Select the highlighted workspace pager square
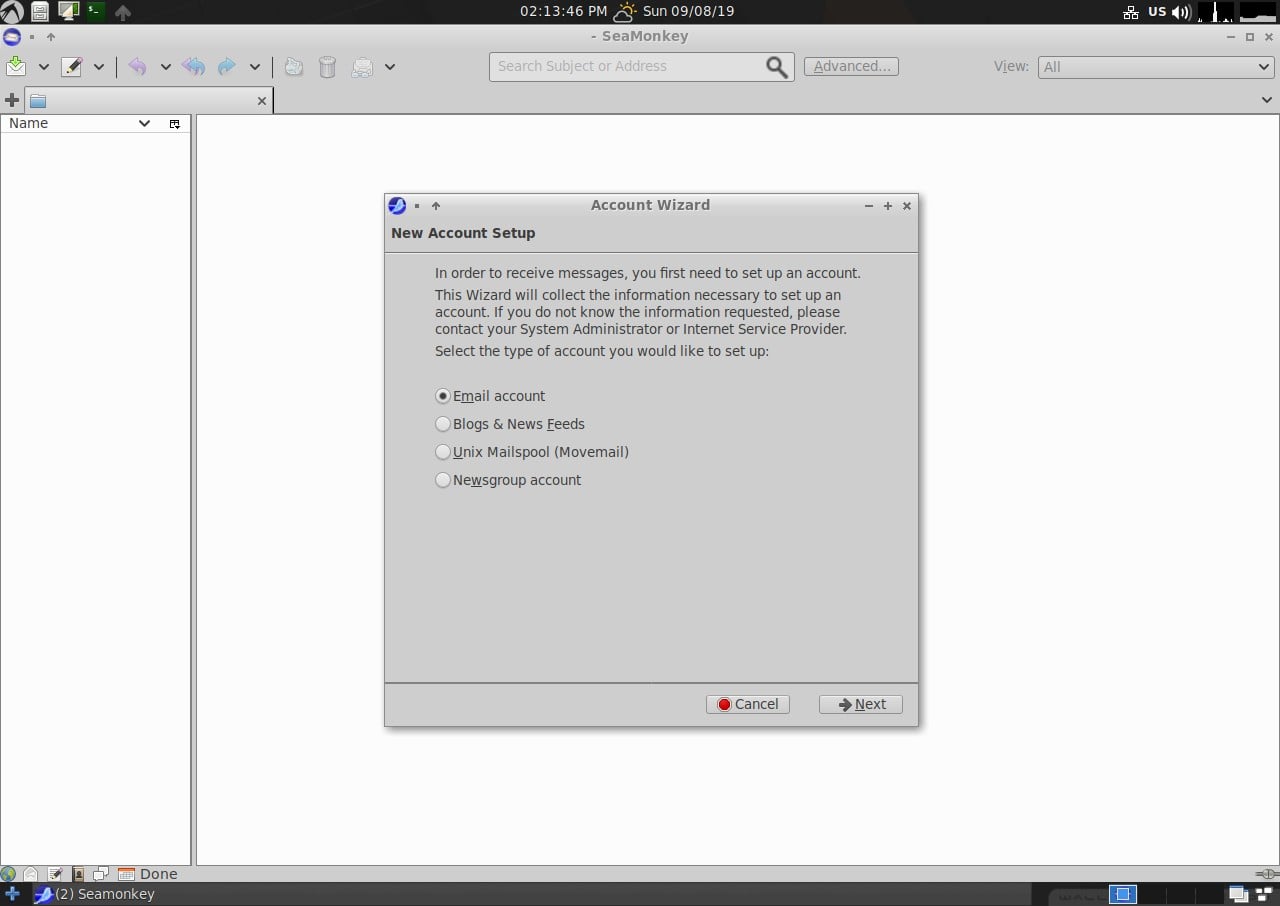 (1123, 894)
